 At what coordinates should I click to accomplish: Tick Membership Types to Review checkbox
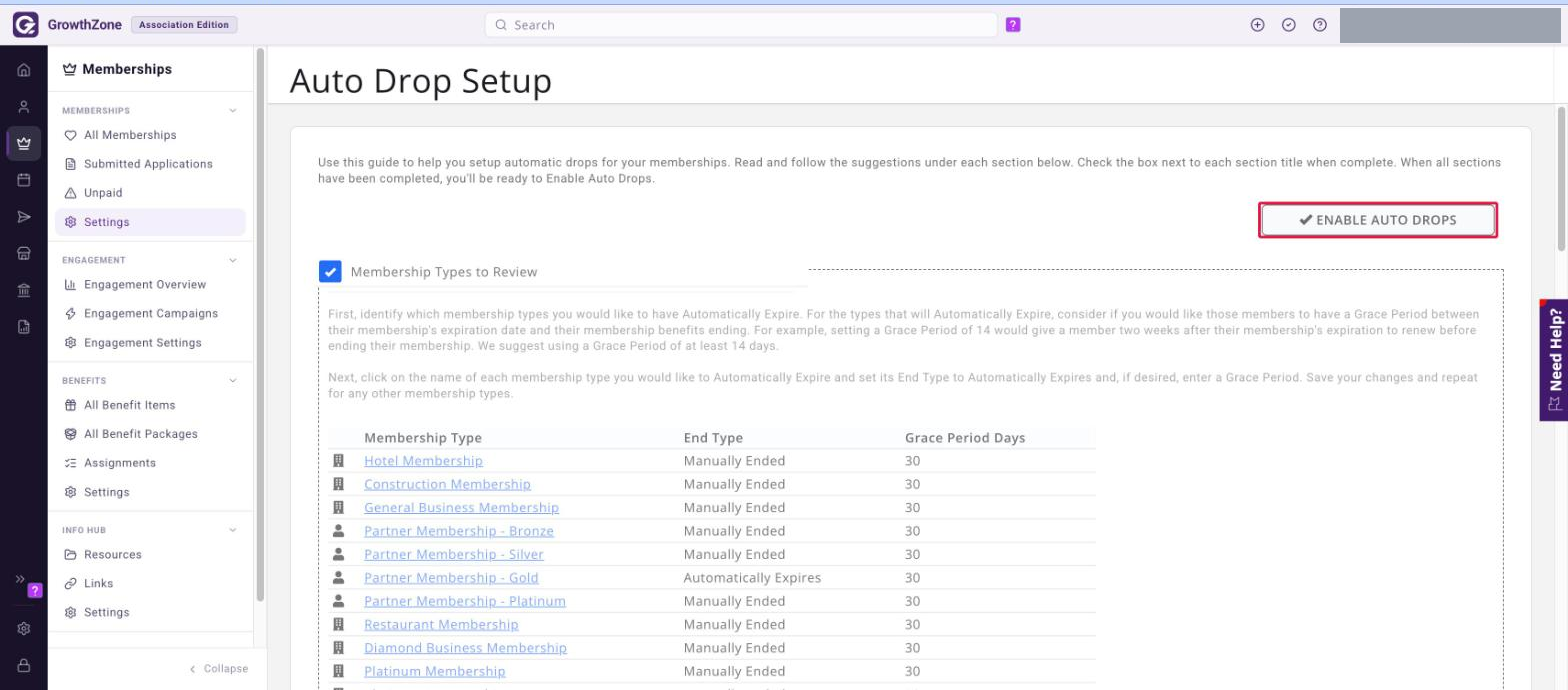(330, 272)
